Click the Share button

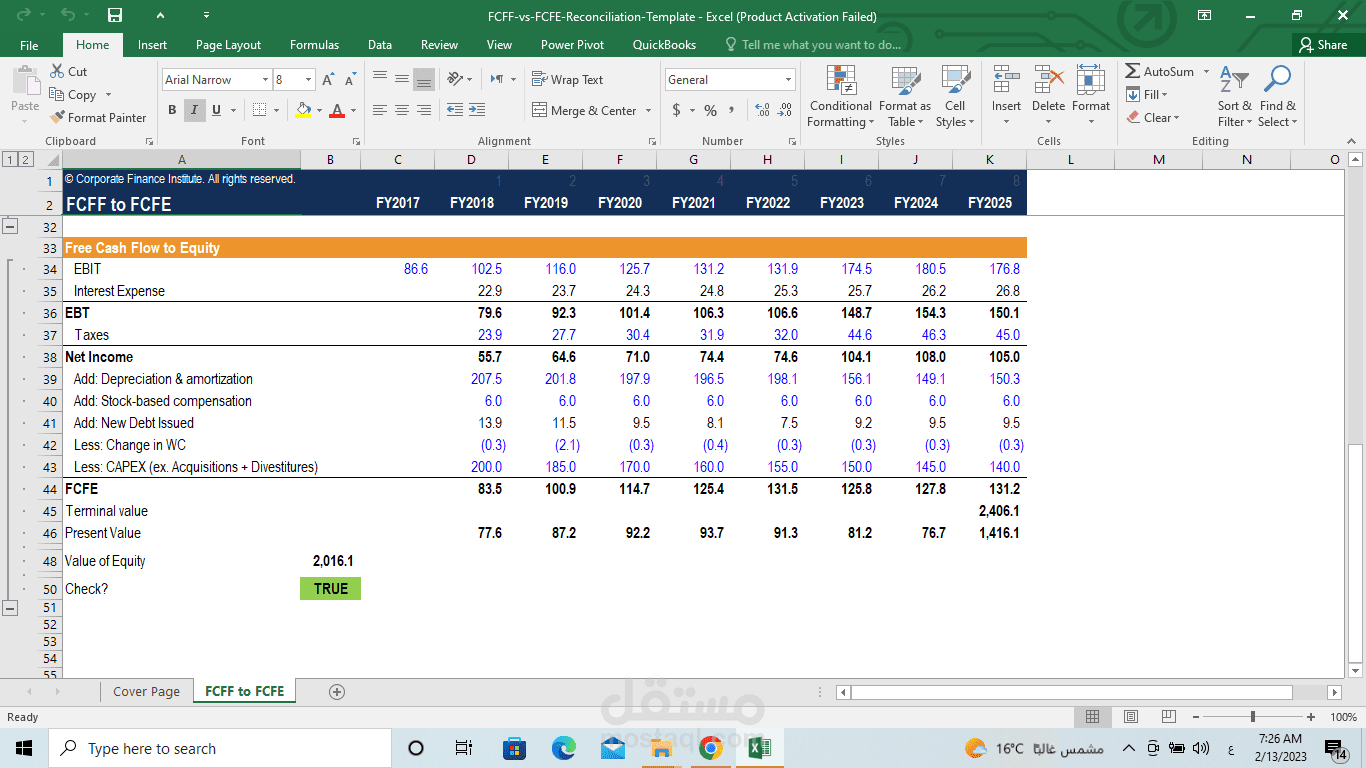(x=1323, y=45)
